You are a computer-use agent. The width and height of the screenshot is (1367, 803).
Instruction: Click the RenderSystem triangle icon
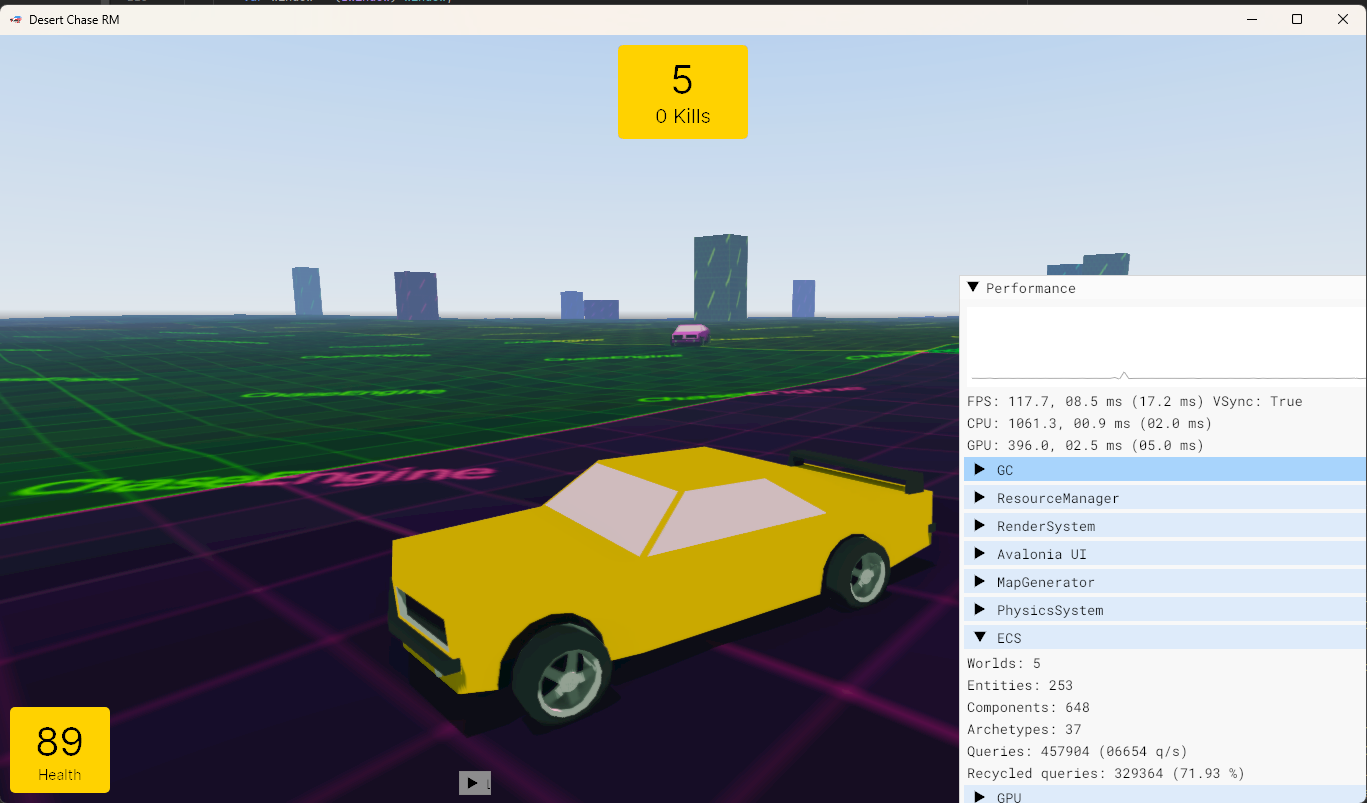(980, 525)
